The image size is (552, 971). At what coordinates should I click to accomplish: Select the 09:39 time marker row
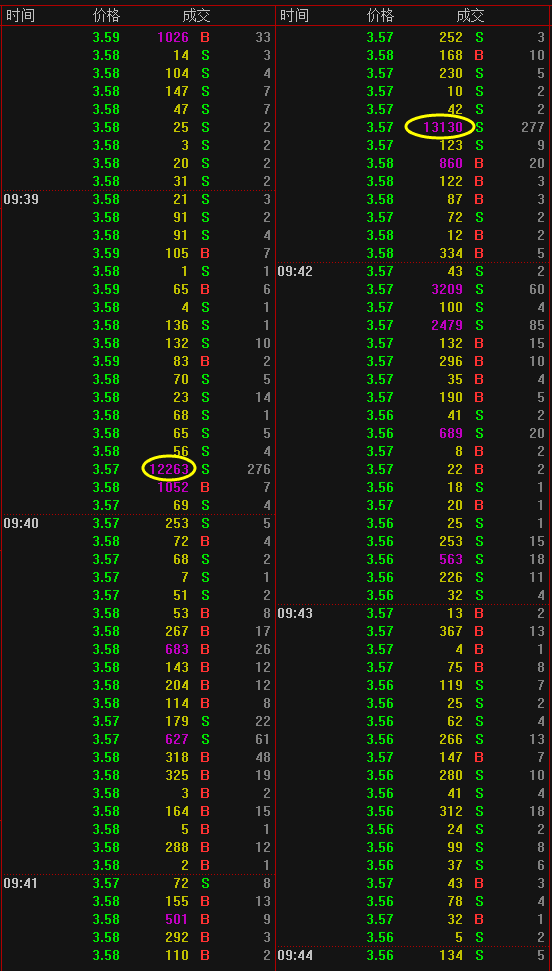click(x=138, y=199)
